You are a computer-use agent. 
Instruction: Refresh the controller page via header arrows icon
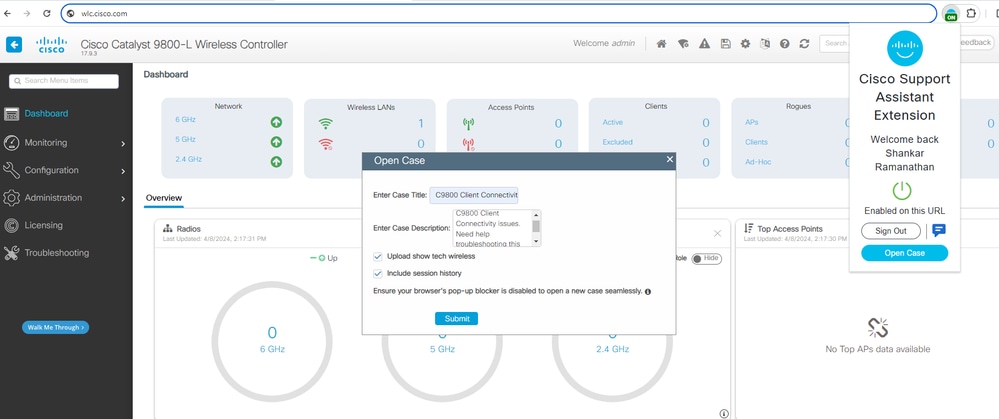pos(805,44)
